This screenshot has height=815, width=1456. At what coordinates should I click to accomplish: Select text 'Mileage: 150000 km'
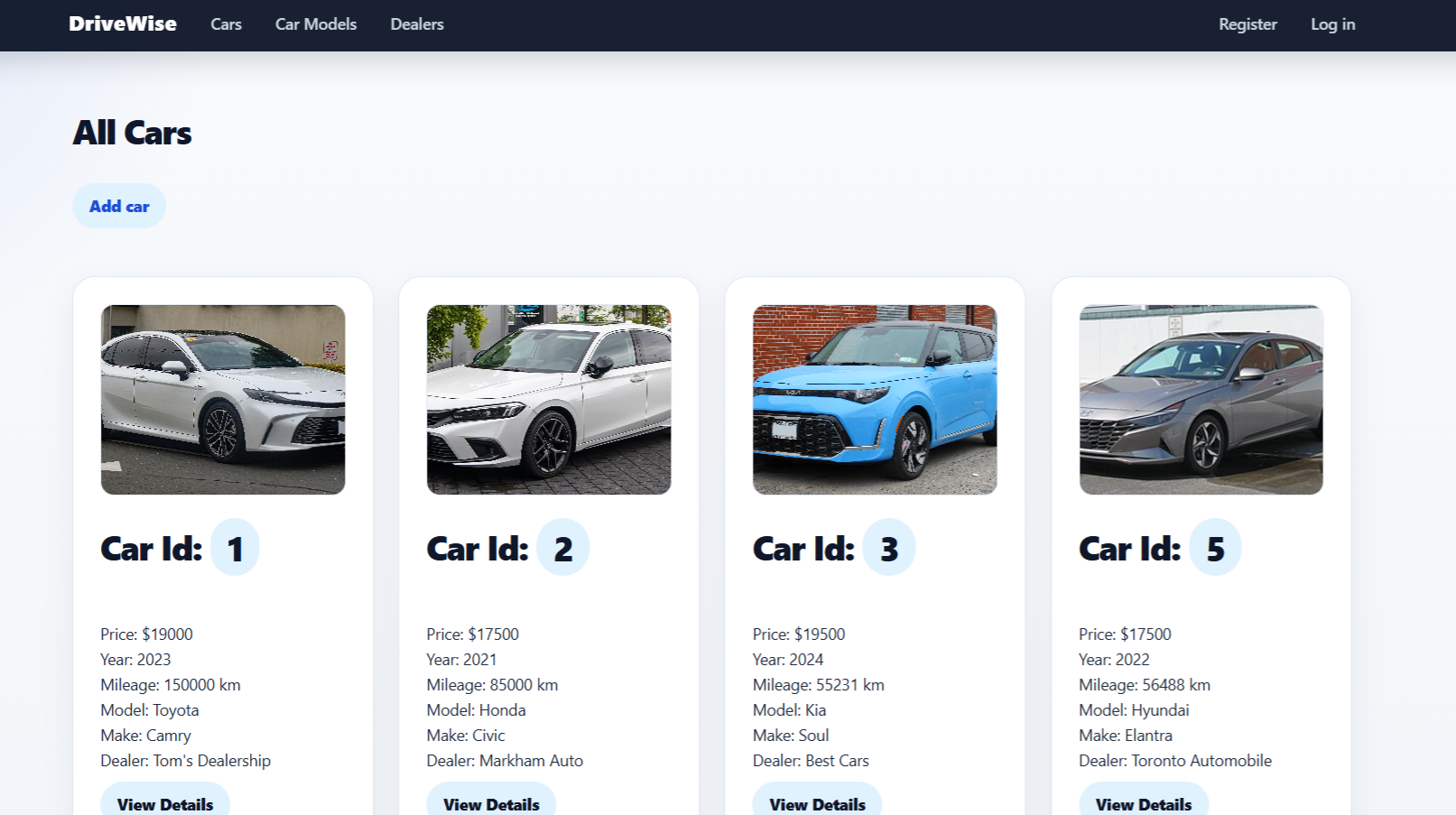click(171, 685)
